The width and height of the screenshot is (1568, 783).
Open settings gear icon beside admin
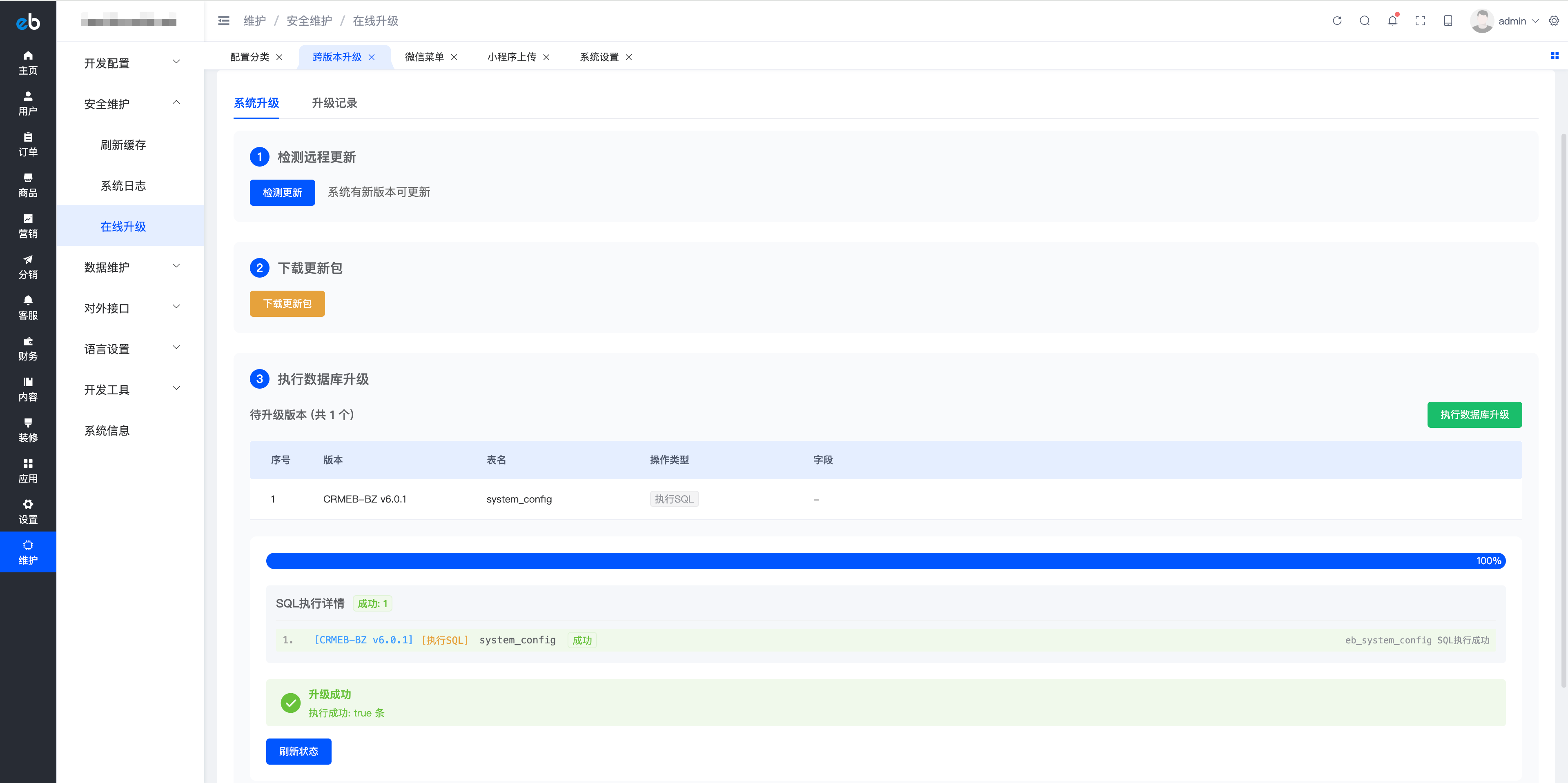point(1554,21)
